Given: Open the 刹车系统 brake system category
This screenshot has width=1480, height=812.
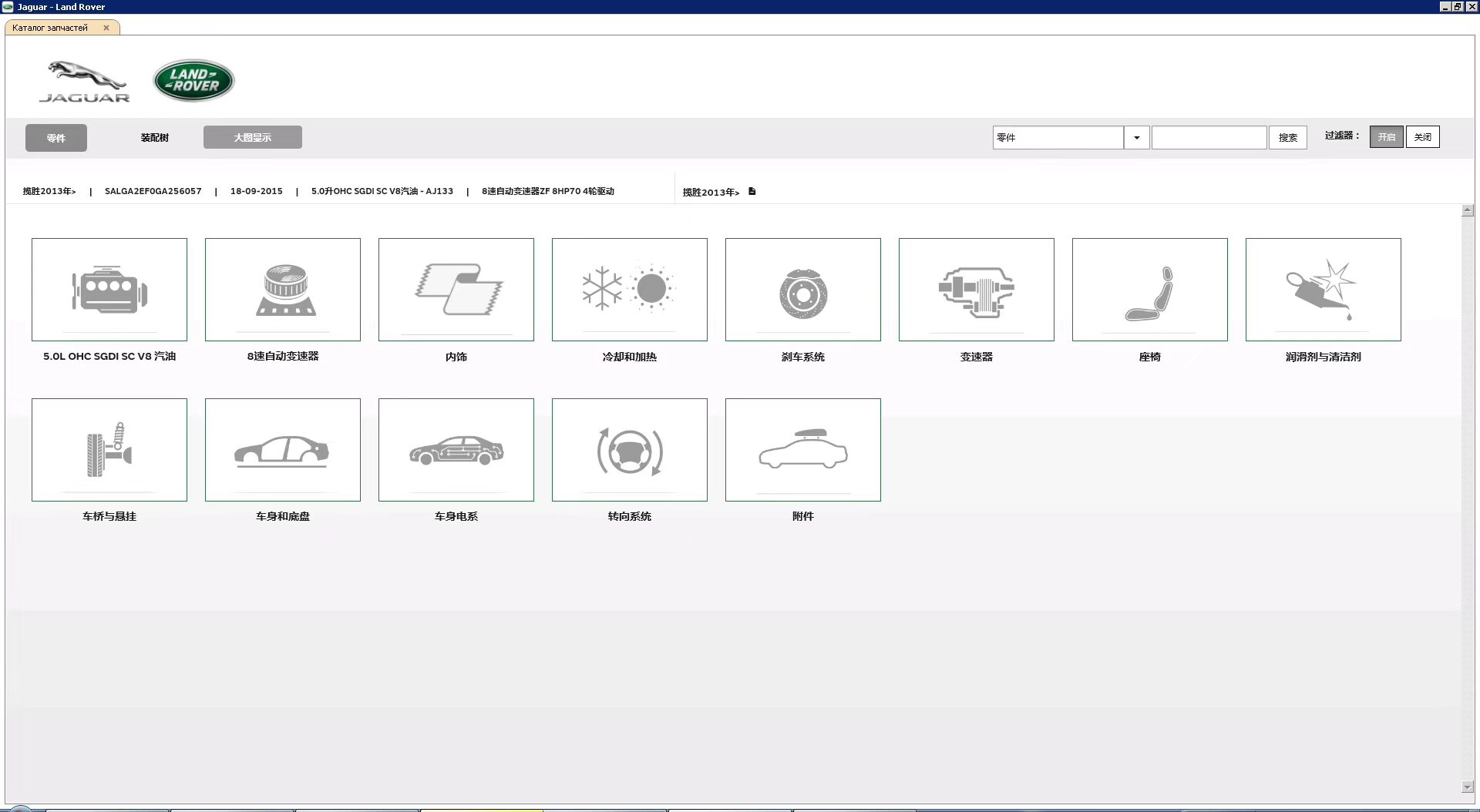Looking at the screenshot, I should [803, 290].
